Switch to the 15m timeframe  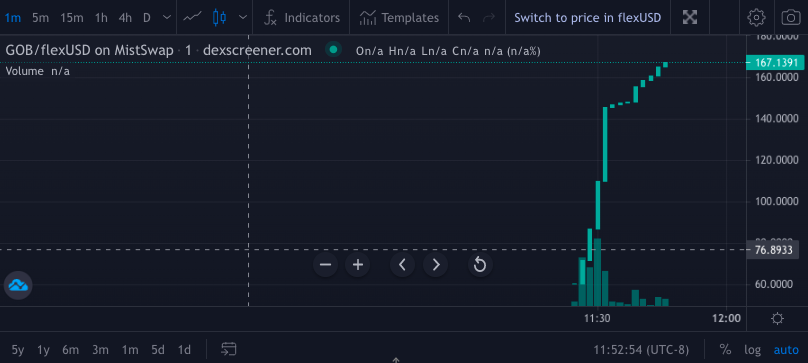[71, 18]
